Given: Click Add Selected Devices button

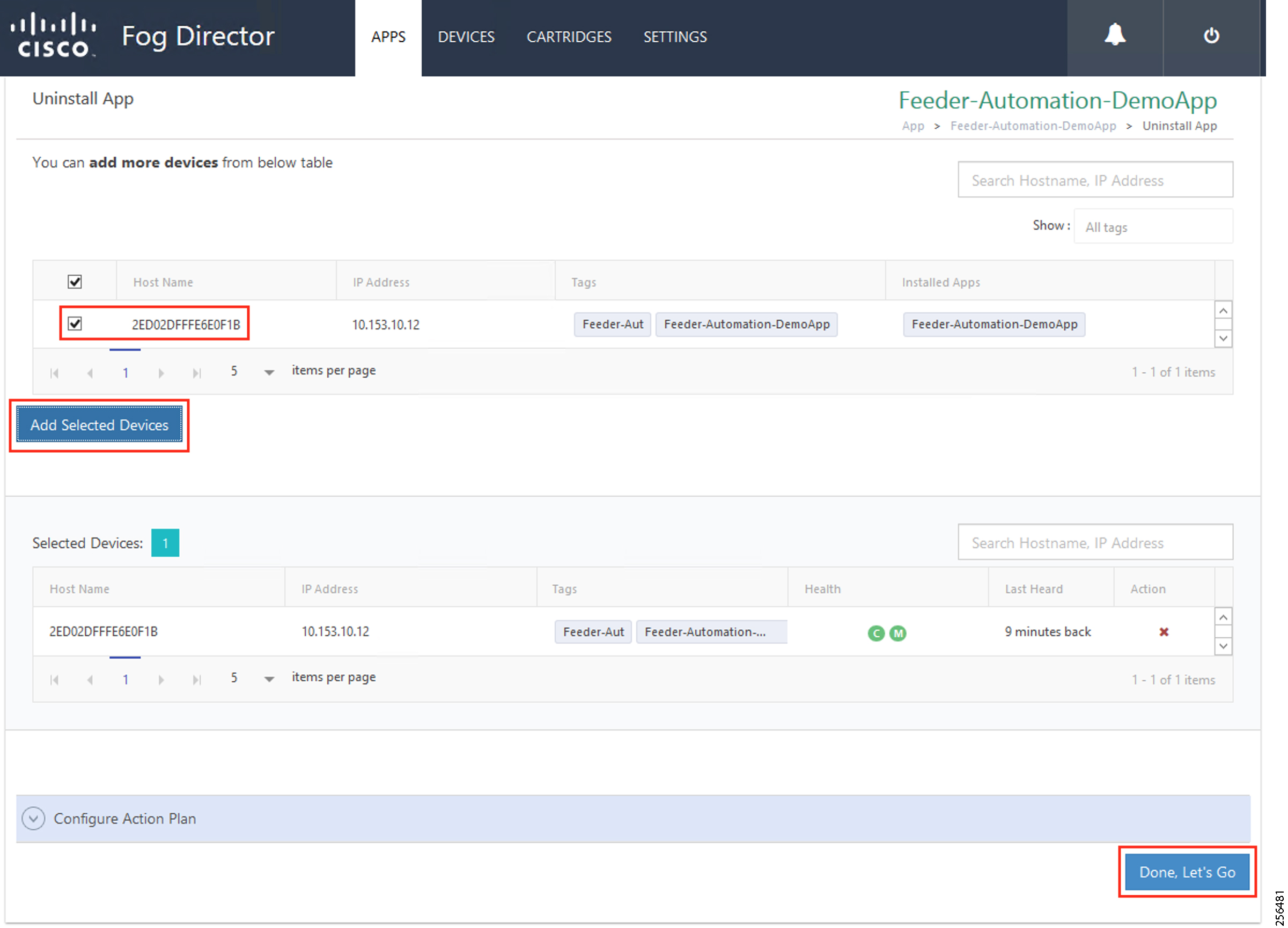Looking at the screenshot, I should click(99, 425).
